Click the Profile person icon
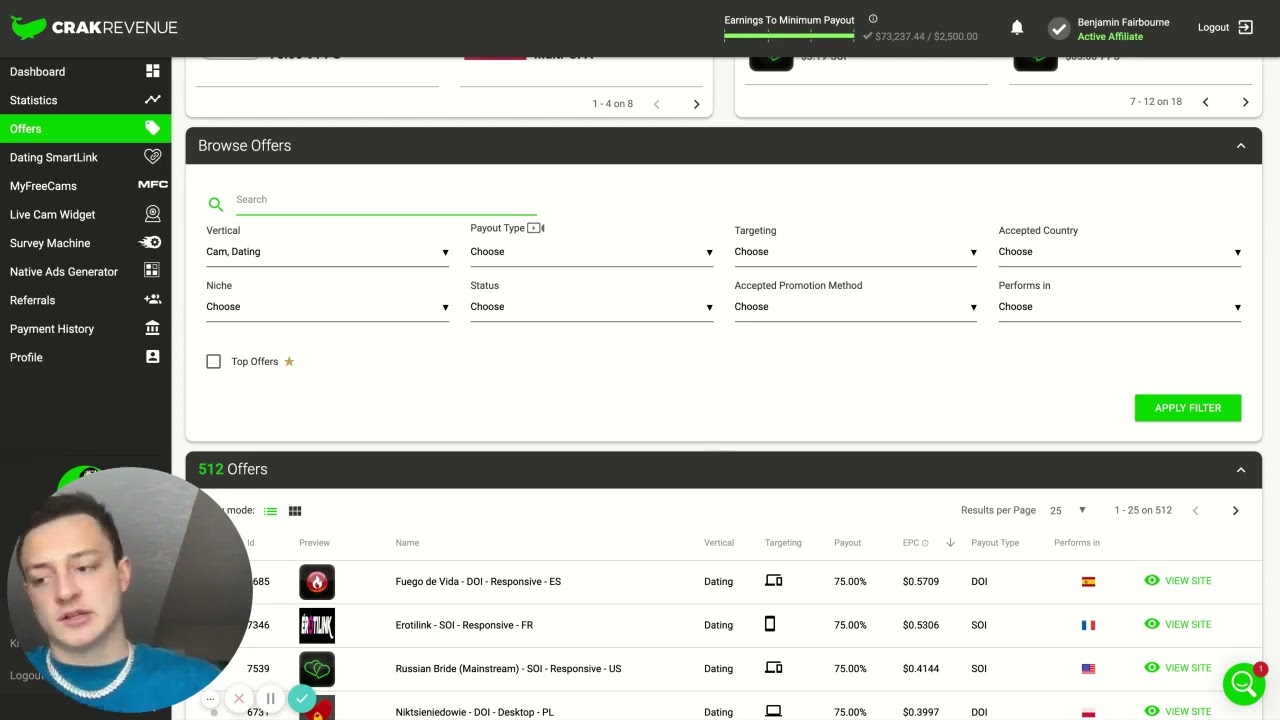Screen dimensions: 1280x720 click(x=152, y=357)
